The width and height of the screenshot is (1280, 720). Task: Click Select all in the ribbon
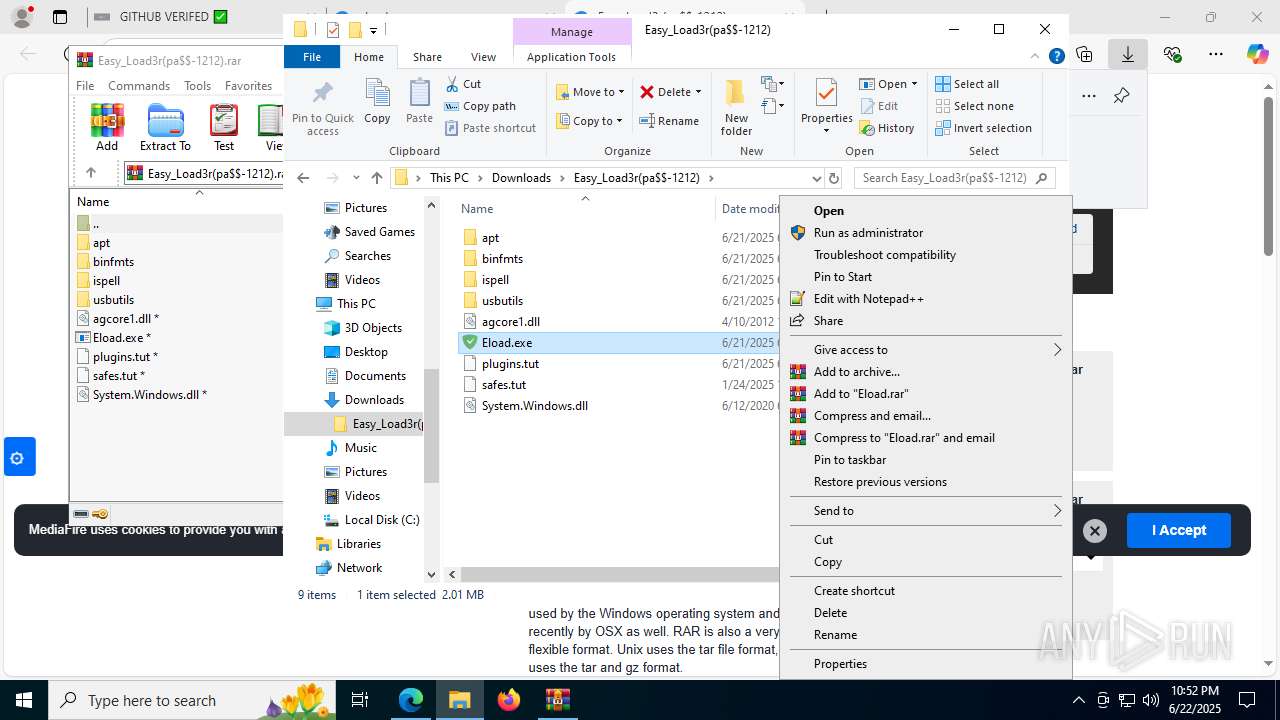pyautogui.click(x=967, y=84)
